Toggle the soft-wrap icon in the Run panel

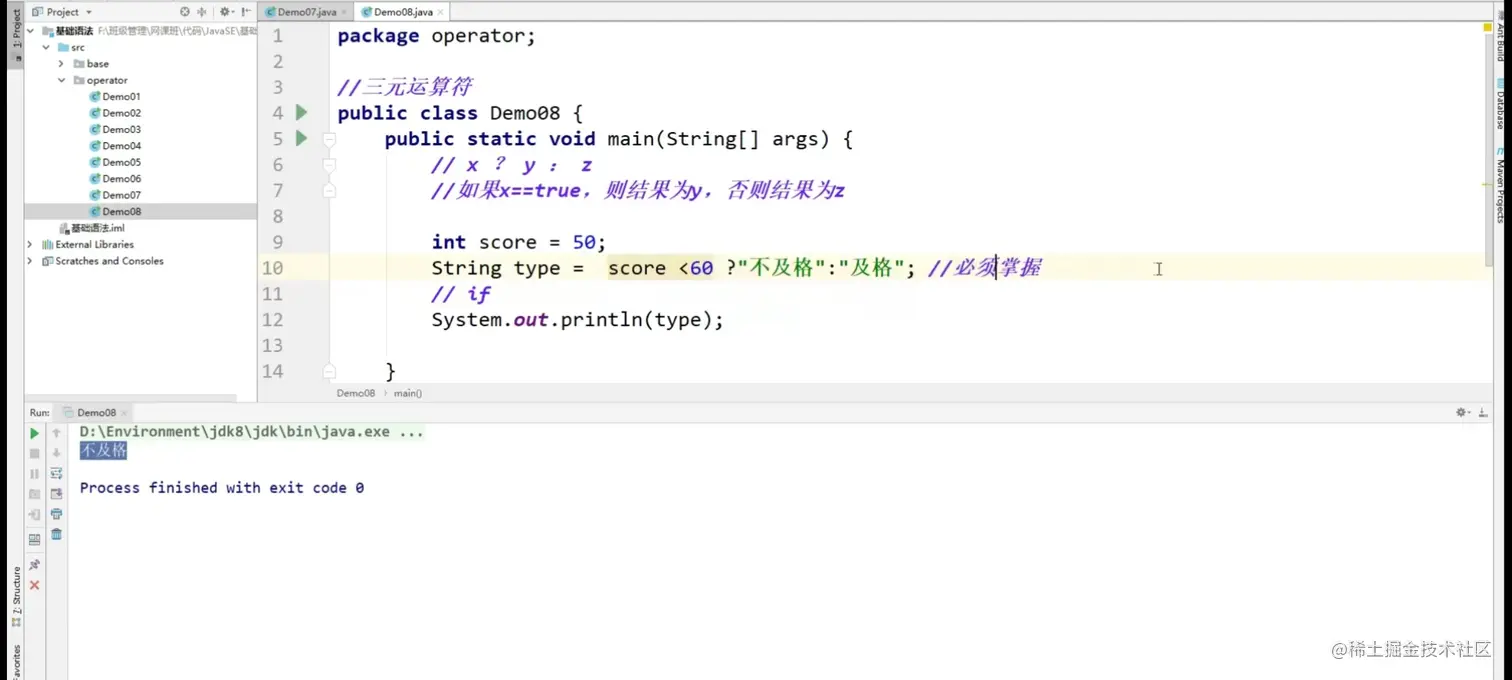(56, 472)
